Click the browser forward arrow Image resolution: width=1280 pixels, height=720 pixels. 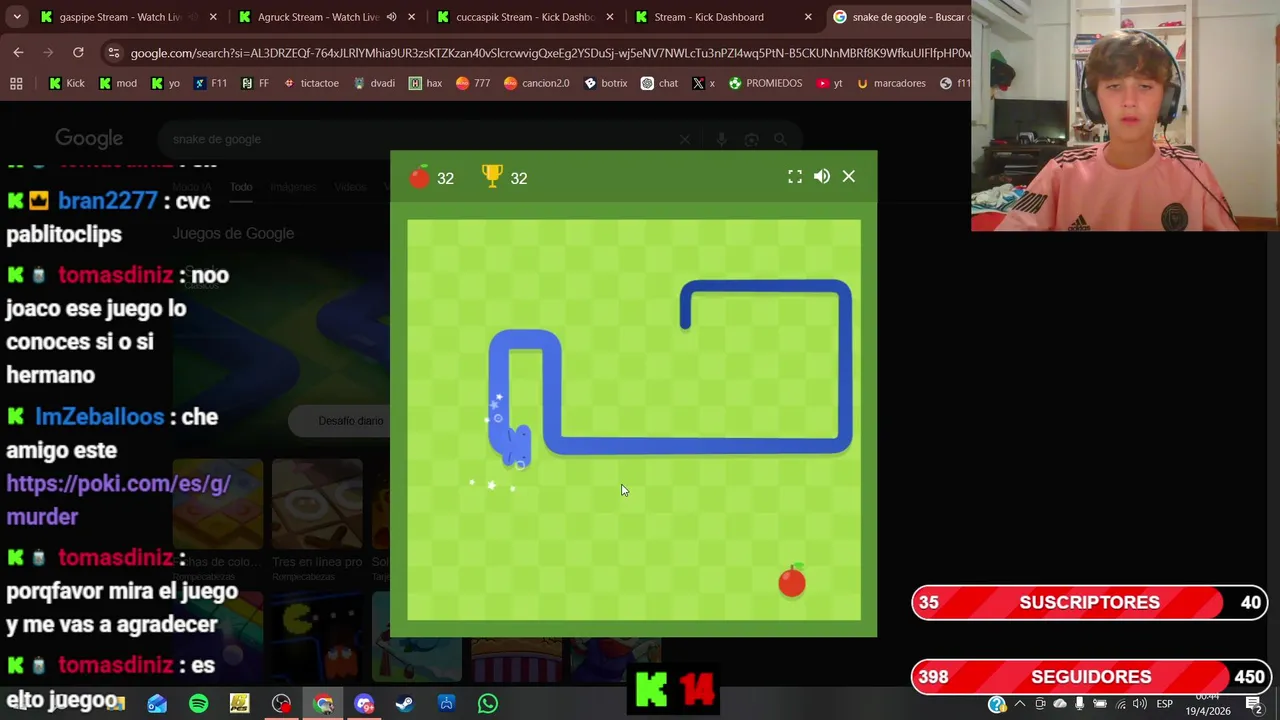point(48,52)
